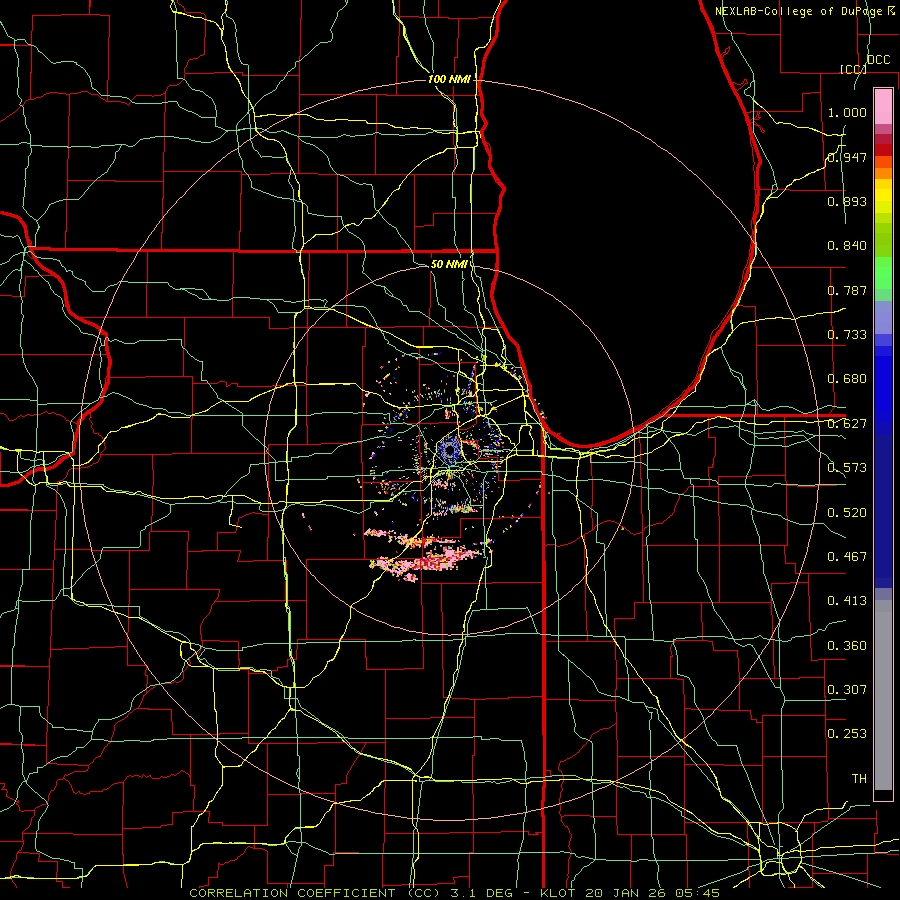
Task: Click the 0.733 scale value
Action: [847, 335]
